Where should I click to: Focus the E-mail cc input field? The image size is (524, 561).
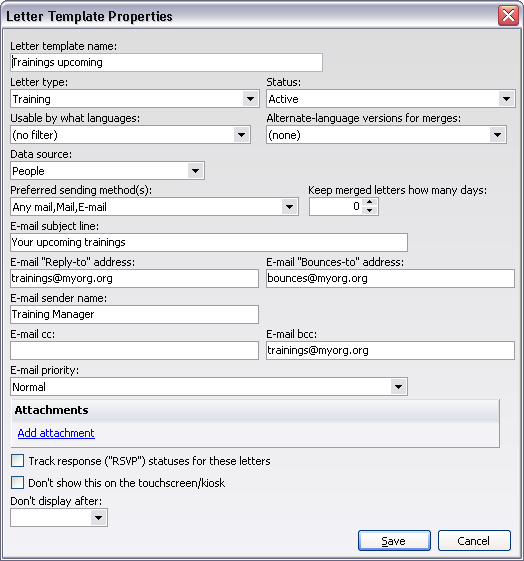click(134, 350)
